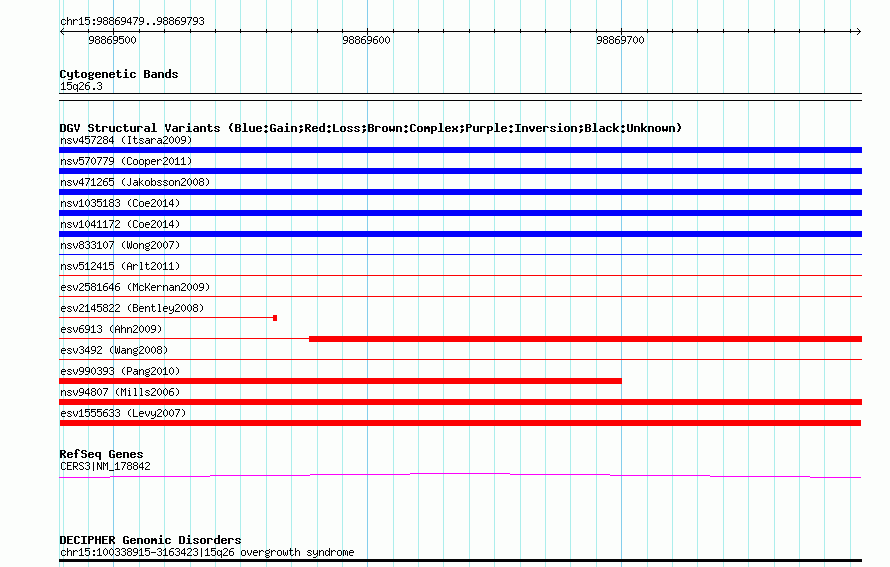Click the small red end marker of esv2145822
Image resolution: width=890 pixels, height=567 pixels.
(275, 318)
